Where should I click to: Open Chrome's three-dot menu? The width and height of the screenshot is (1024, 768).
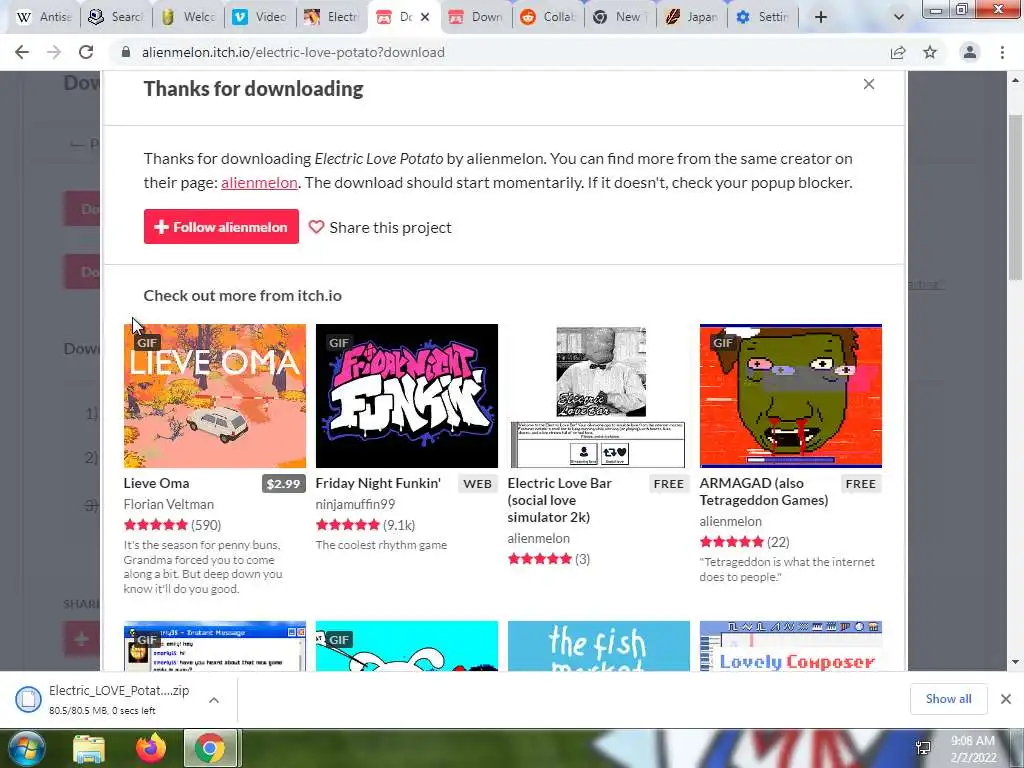point(1002,52)
